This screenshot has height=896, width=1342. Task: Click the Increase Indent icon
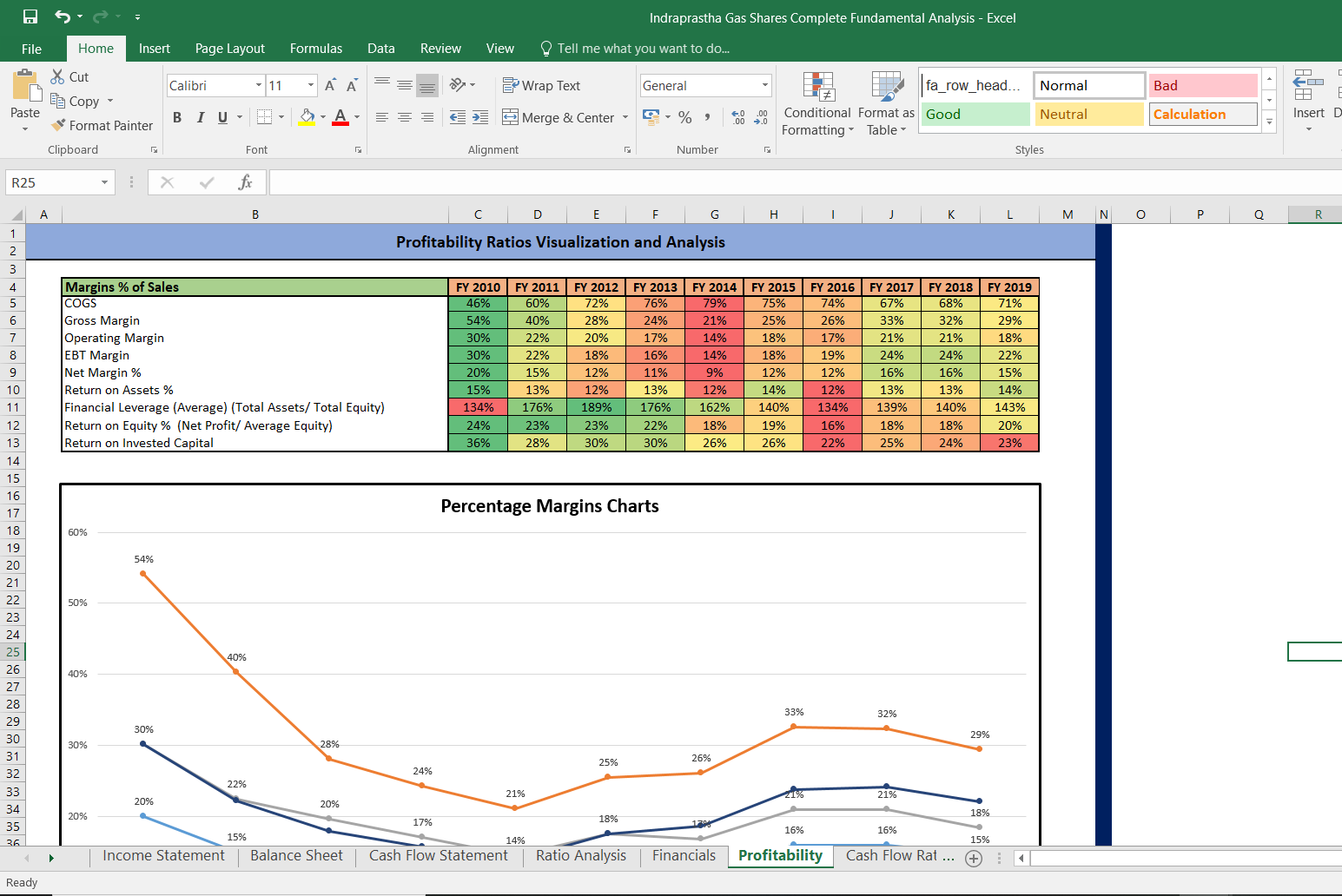pyautogui.click(x=480, y=117)
